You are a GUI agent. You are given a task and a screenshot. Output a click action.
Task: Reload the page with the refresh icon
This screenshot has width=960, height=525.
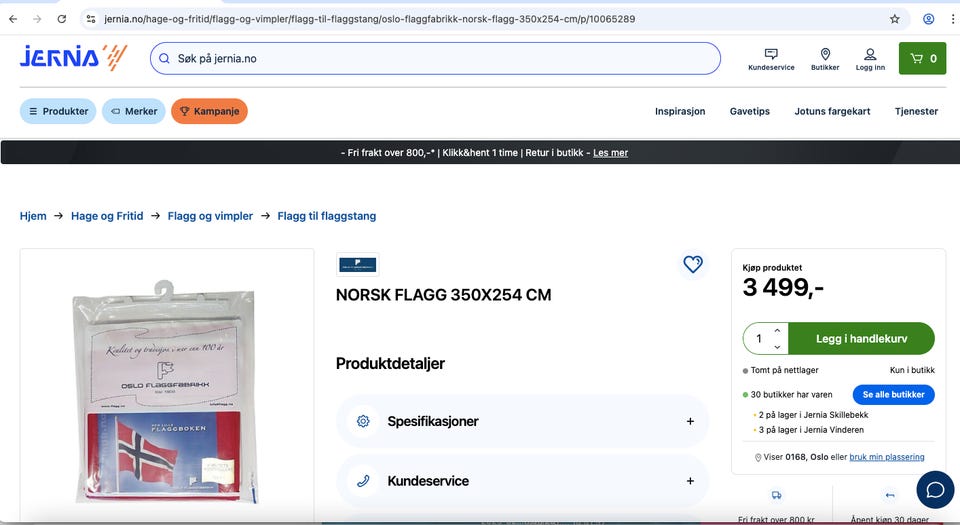(x=62, y=19)
